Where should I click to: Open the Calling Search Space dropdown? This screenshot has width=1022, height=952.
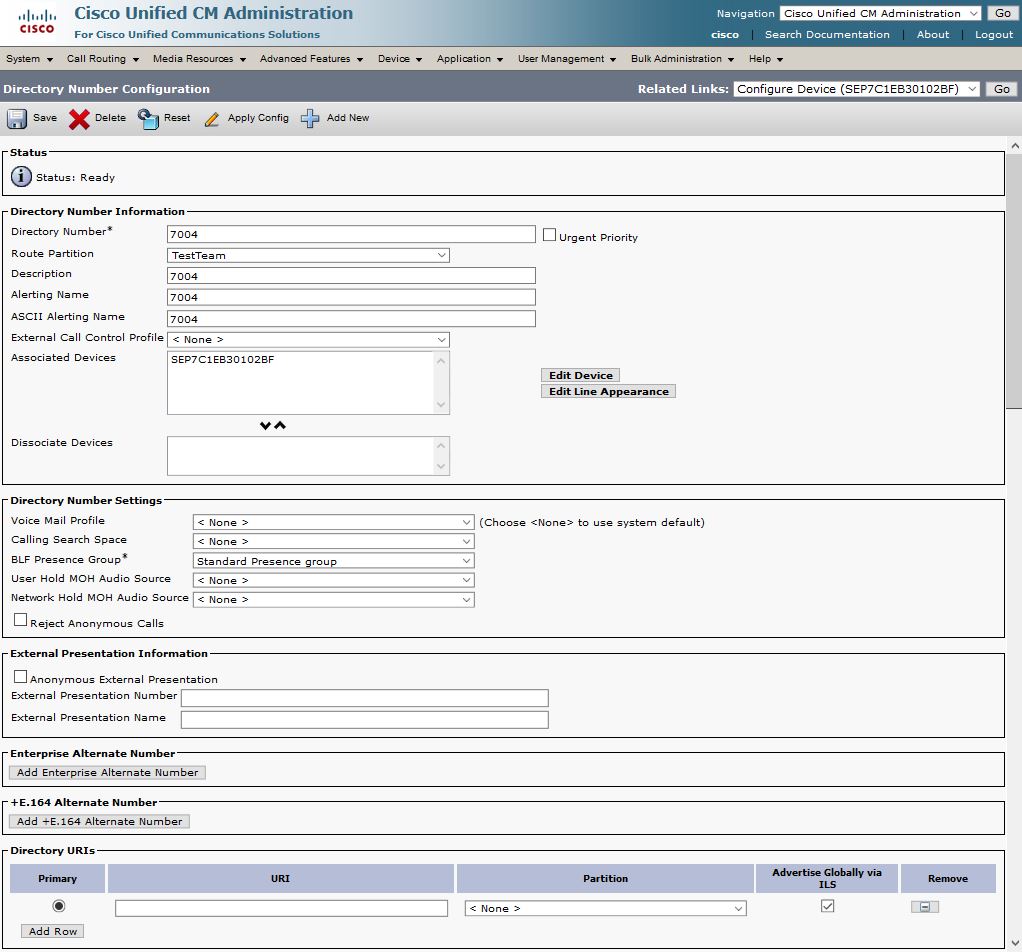point(333,541)
